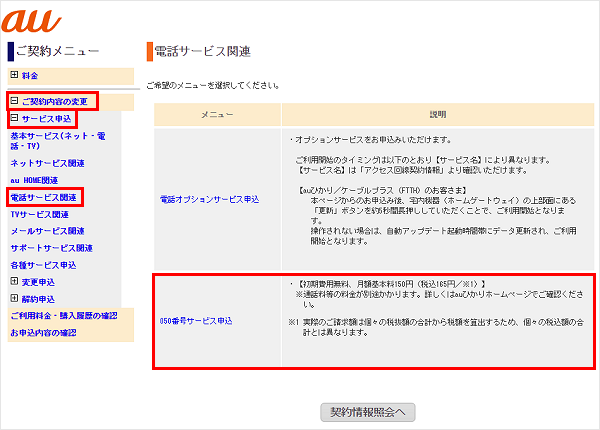
Task: Expand the 料金 plus icon
Action: [x=14, y=75]
